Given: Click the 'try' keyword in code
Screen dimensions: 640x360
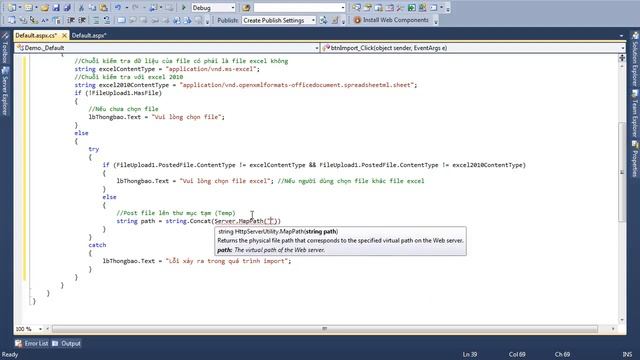Looking at the screenshot, I should [93, 149].
